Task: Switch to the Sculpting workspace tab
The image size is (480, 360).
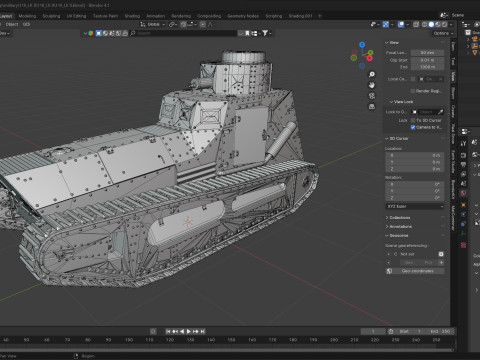Action: [51, 16]
